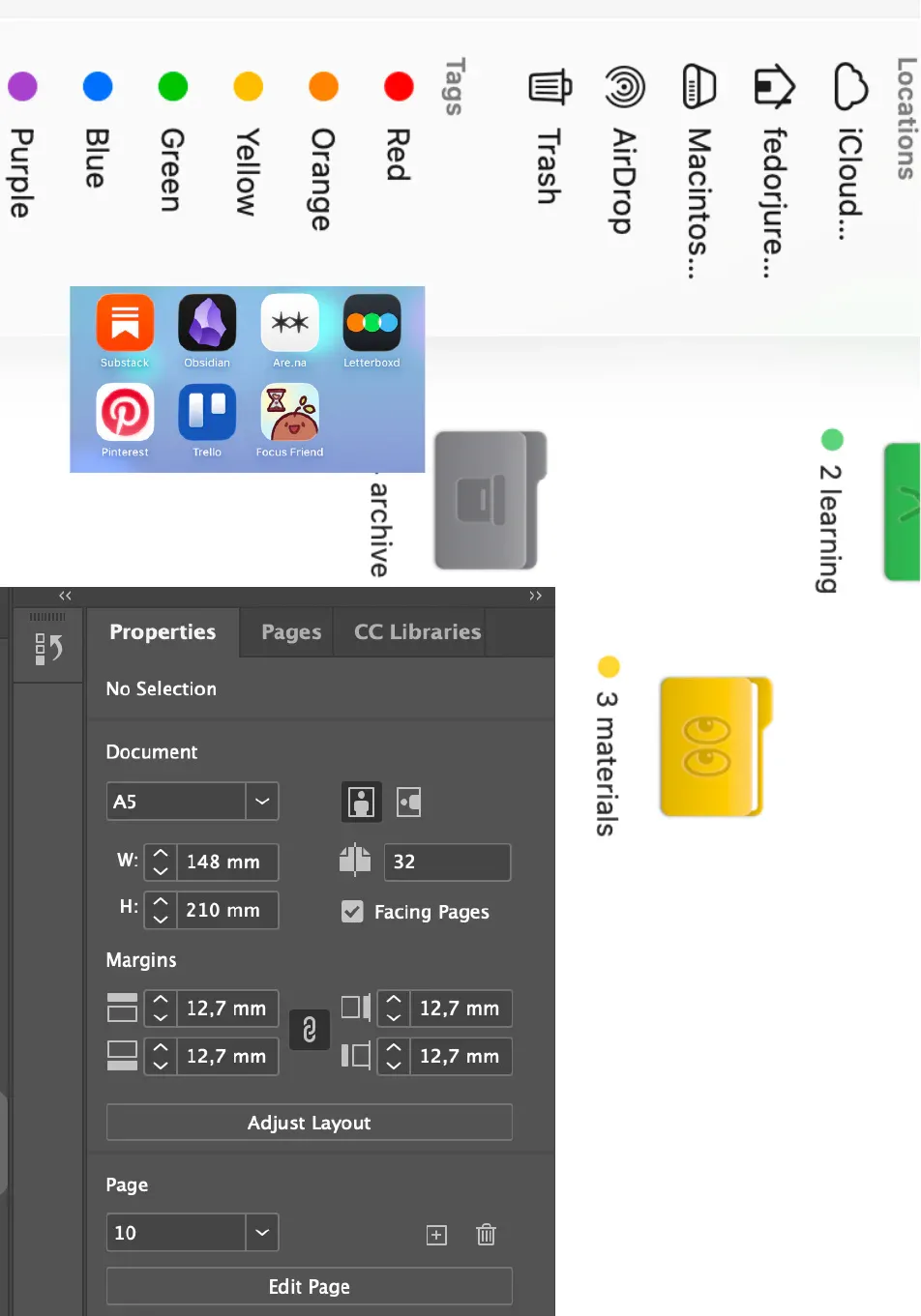Click the 2 learning folder label
The height and width of the screenshot is (1316, 921).
click(830, 528)
